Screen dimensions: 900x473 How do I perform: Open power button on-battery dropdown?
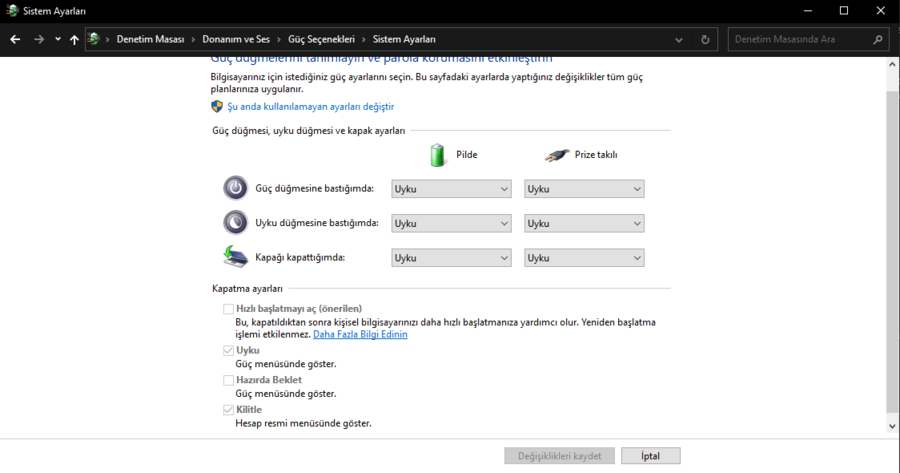tap(451, 189)
